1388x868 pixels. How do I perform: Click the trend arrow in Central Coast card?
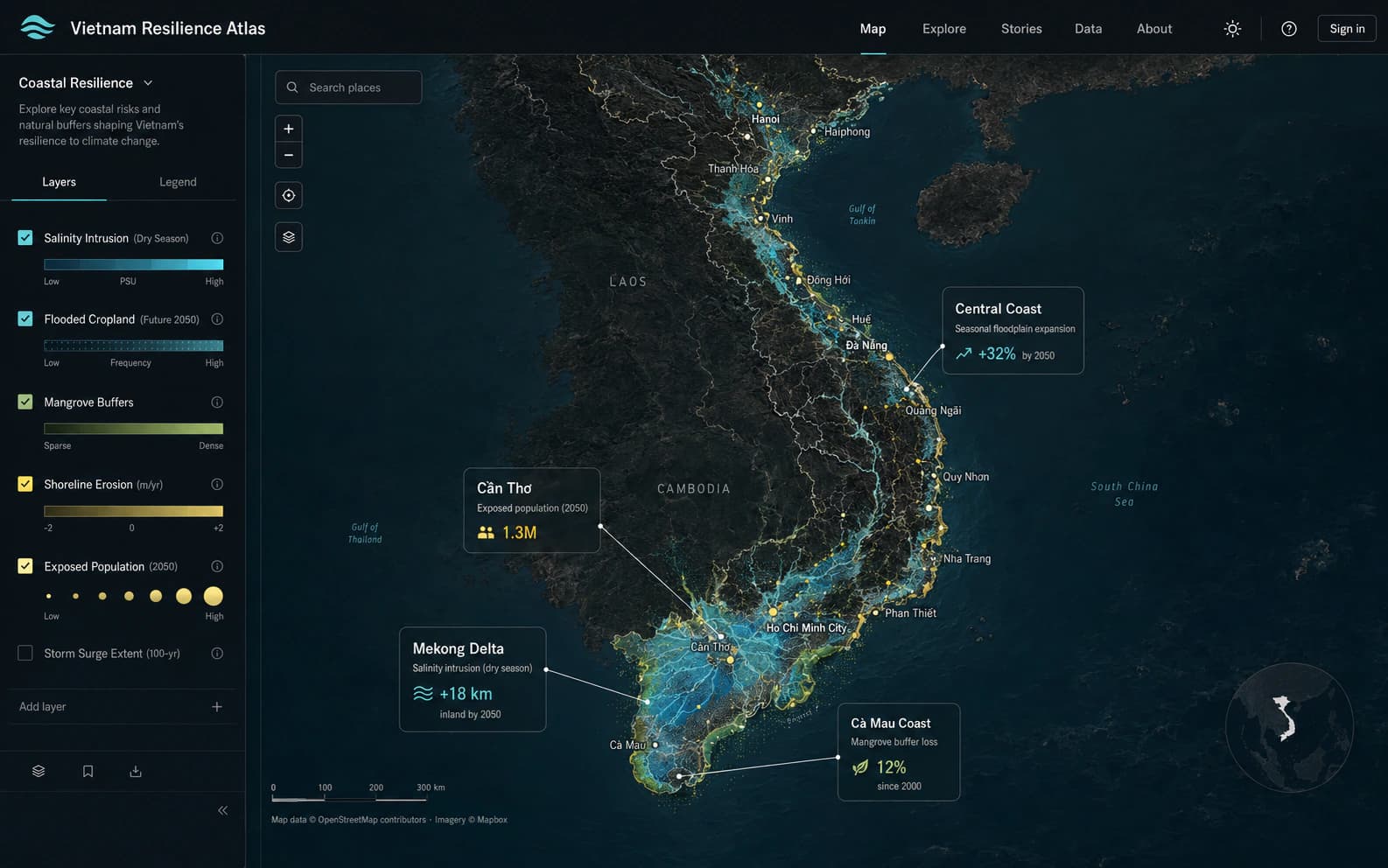[x=964, y=353]
